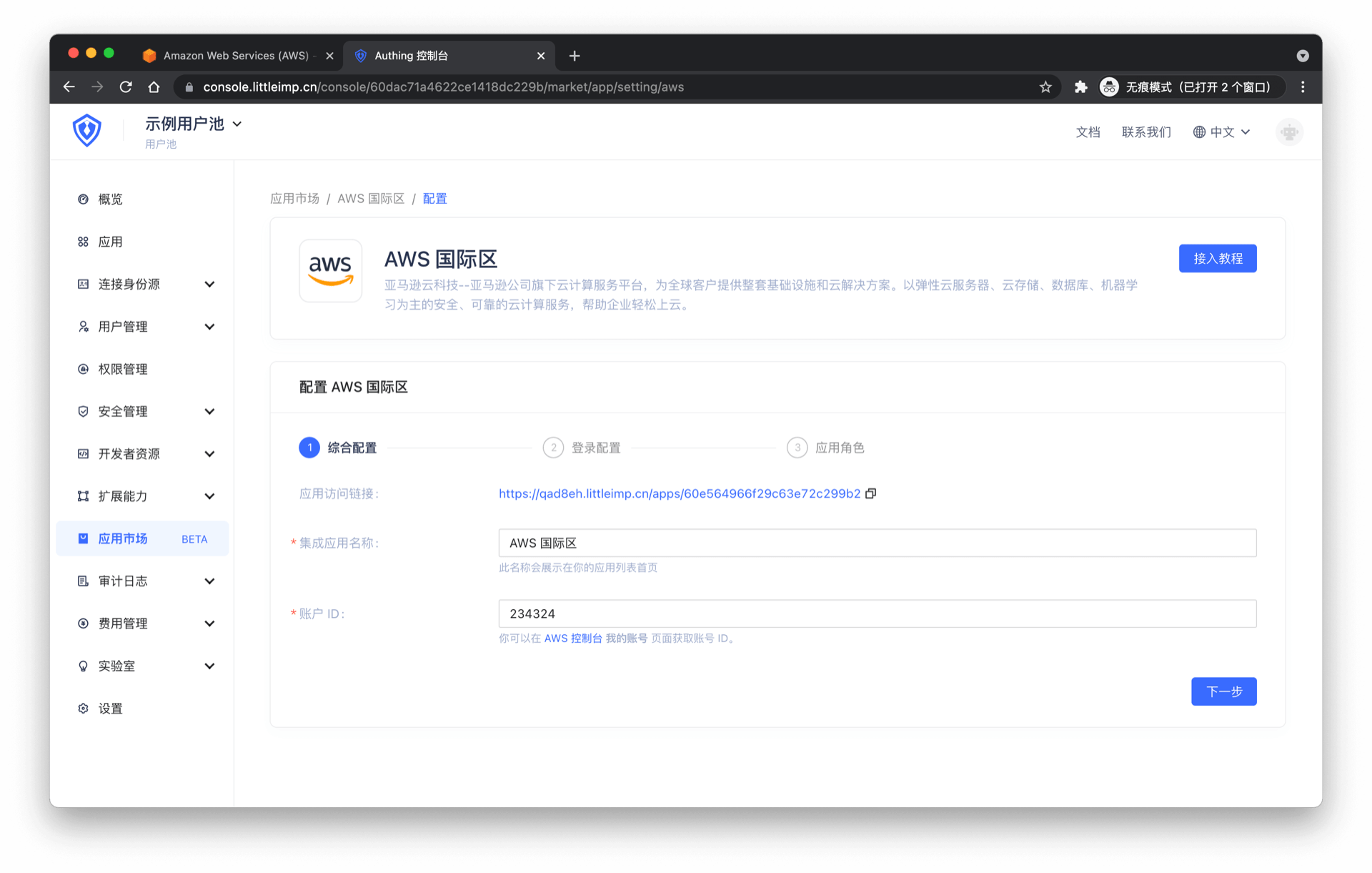Viewport: 1372px width, 873px height.
Task: Focus the 账户 ID input field
Action: click(877, 613)
